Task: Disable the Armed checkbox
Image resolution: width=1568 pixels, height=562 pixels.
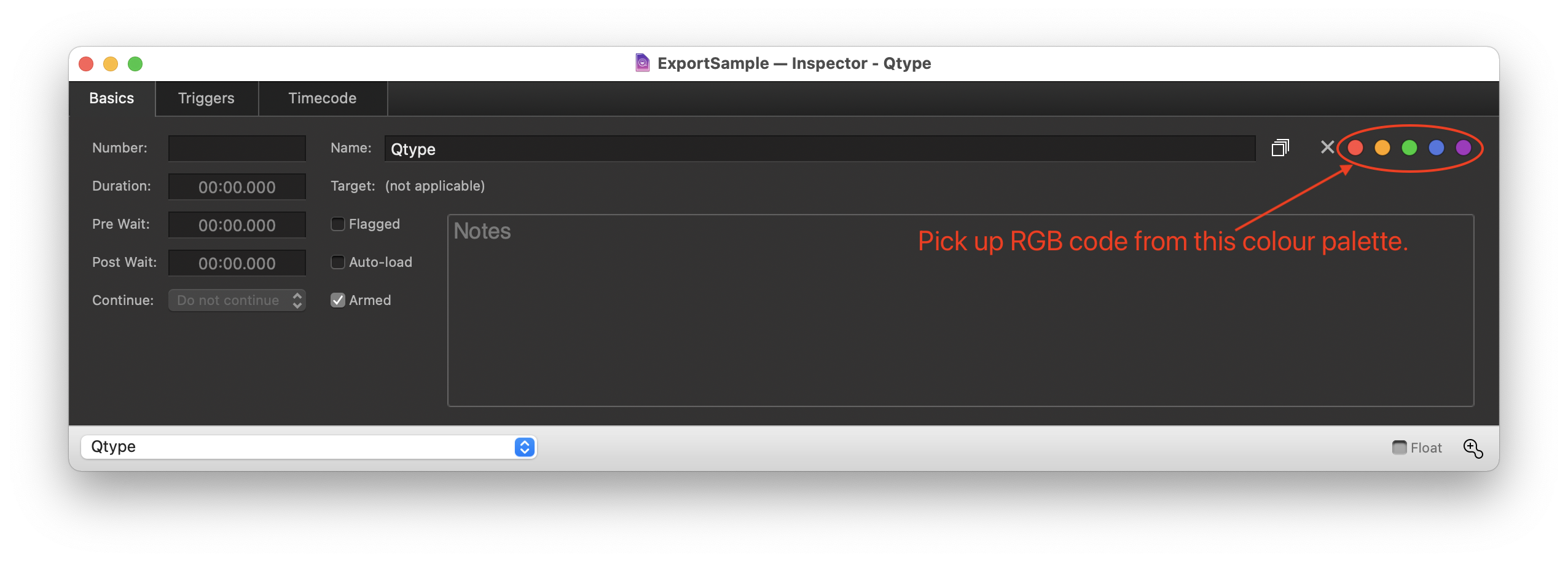Action: tap(338, 300)
